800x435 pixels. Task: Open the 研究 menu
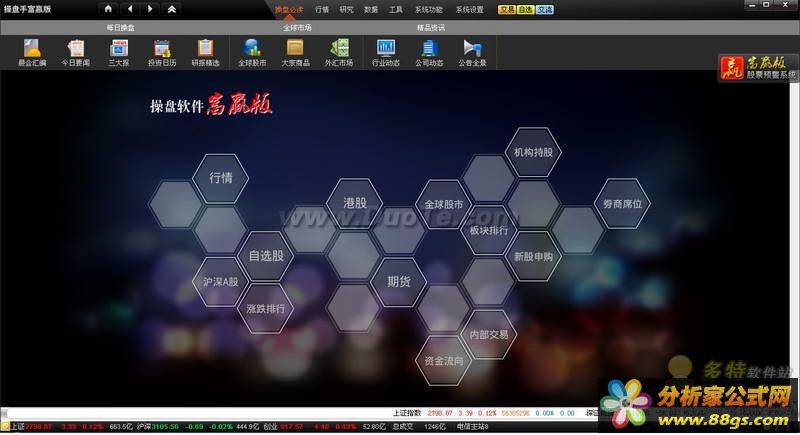(x=346, y=10)
